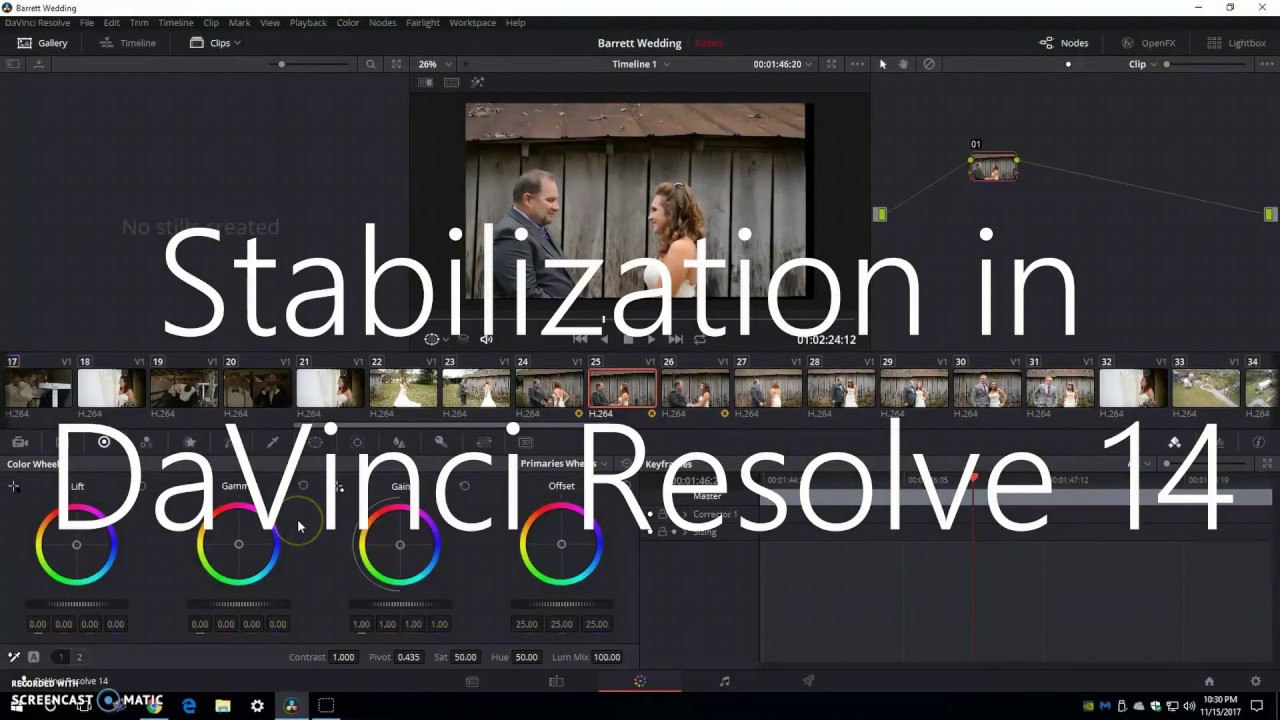Select clip 26 thumbnail
The image size is (1280, 720).
[695, 388]
